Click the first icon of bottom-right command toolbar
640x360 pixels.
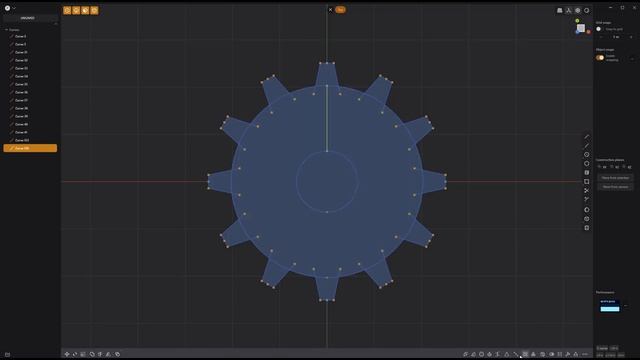click(x=465, y=354)
